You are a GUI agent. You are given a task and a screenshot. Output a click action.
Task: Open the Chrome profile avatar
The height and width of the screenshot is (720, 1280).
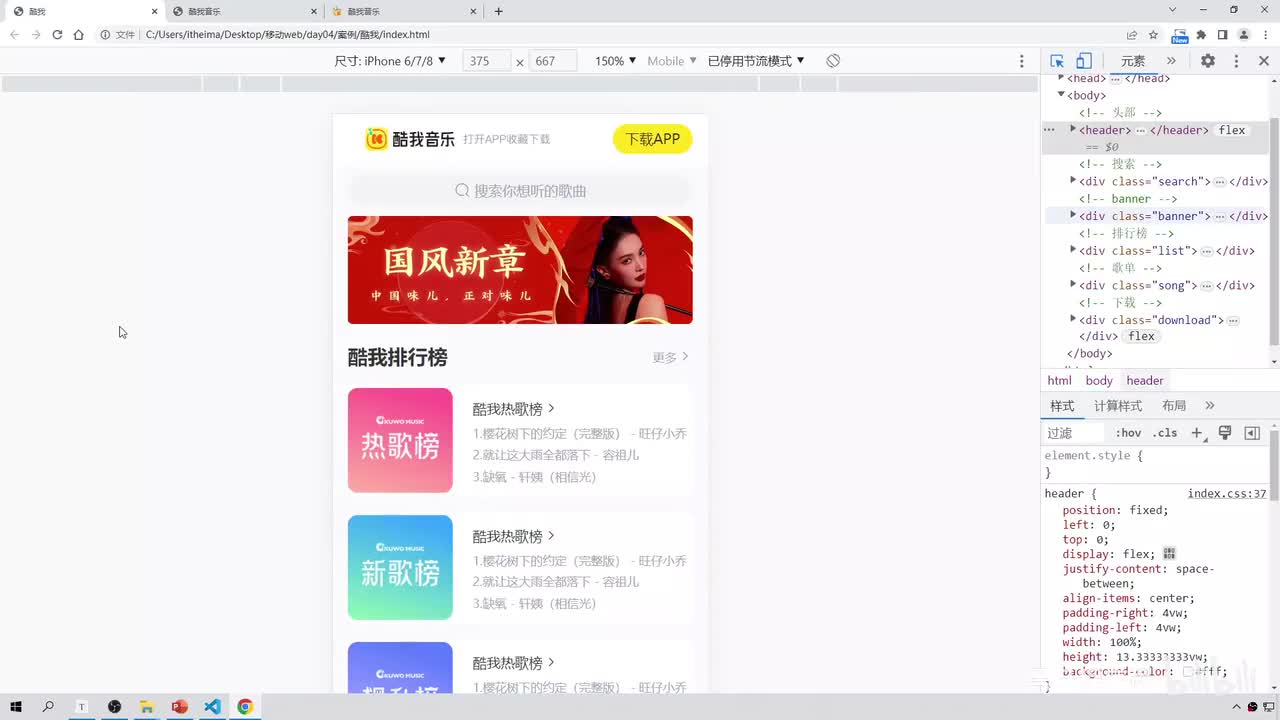[1244, 35]
